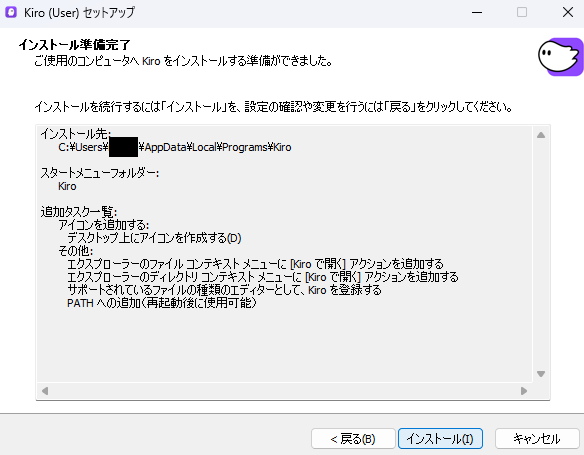Click the エディターとして Kiro を登録する line
Screen dimensions: 584x455
(224, 290)
